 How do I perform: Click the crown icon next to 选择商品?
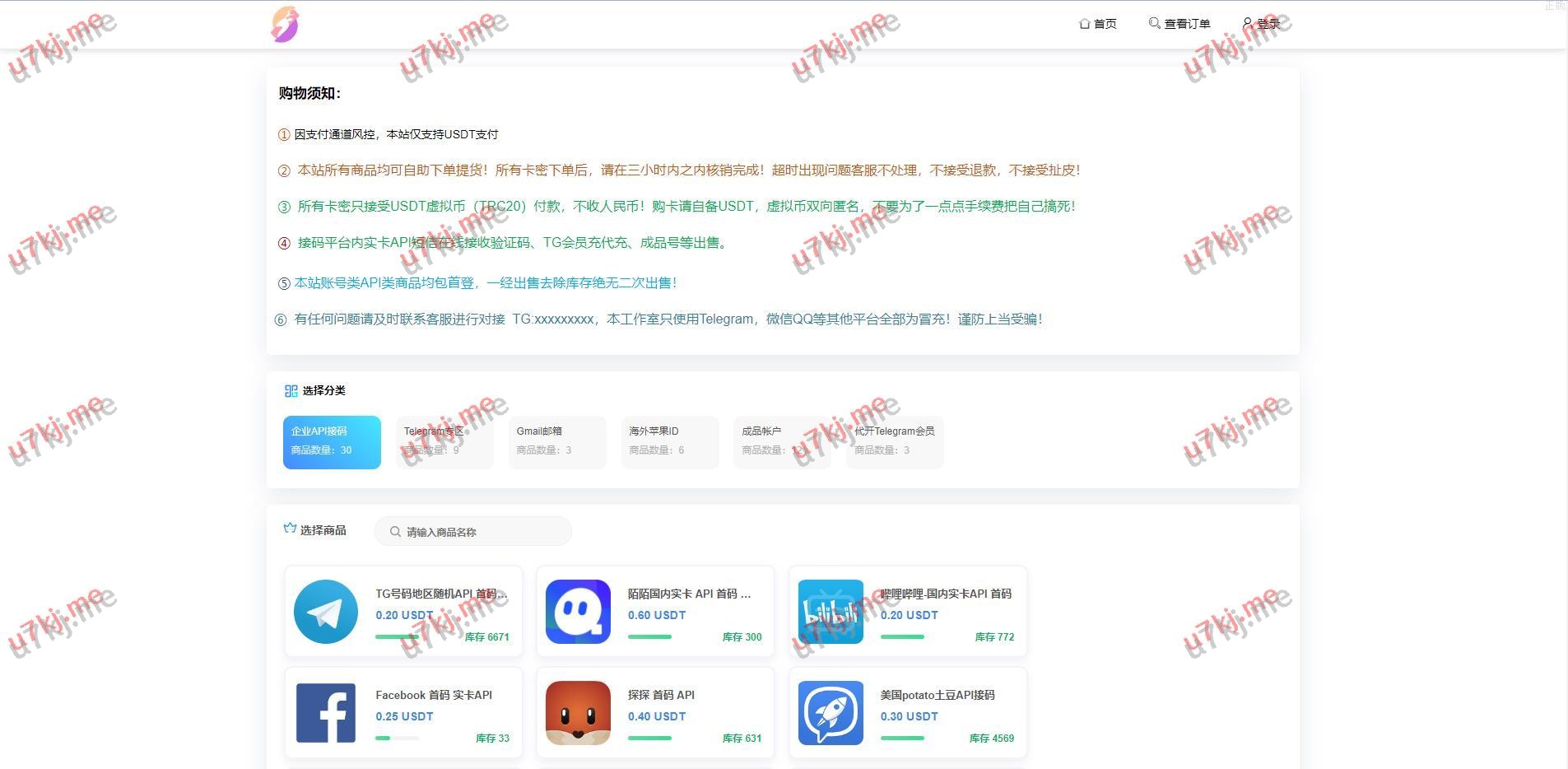pyautogui.click(x=290, y=528)
